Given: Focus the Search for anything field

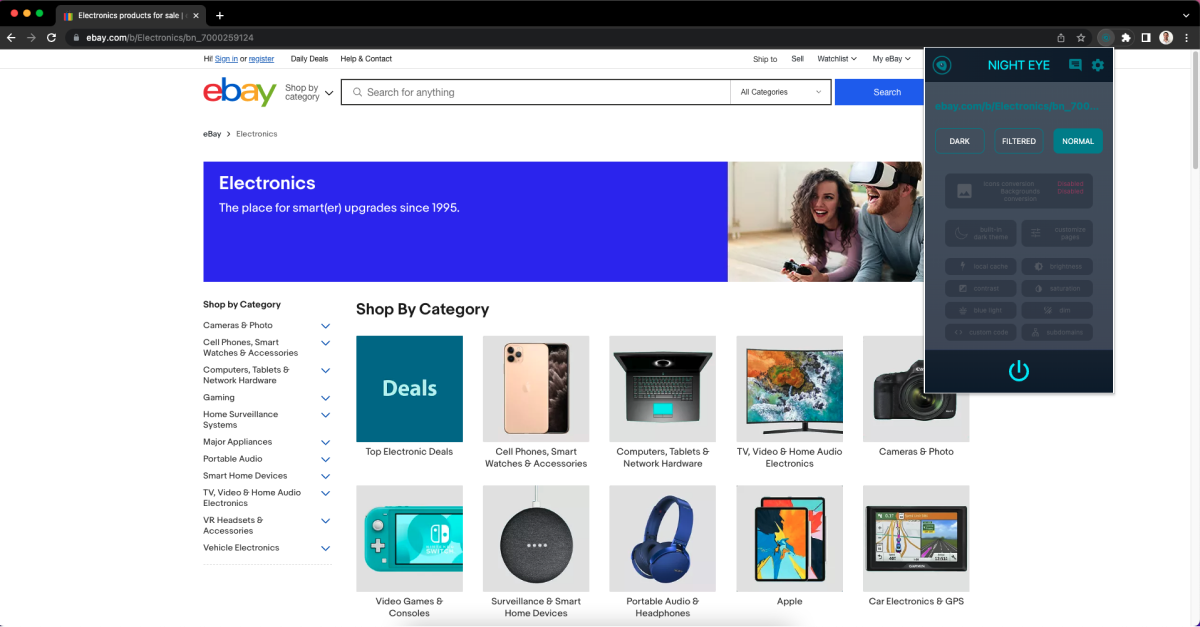Looking at the screenshot, I should click(x=536, y=92).
